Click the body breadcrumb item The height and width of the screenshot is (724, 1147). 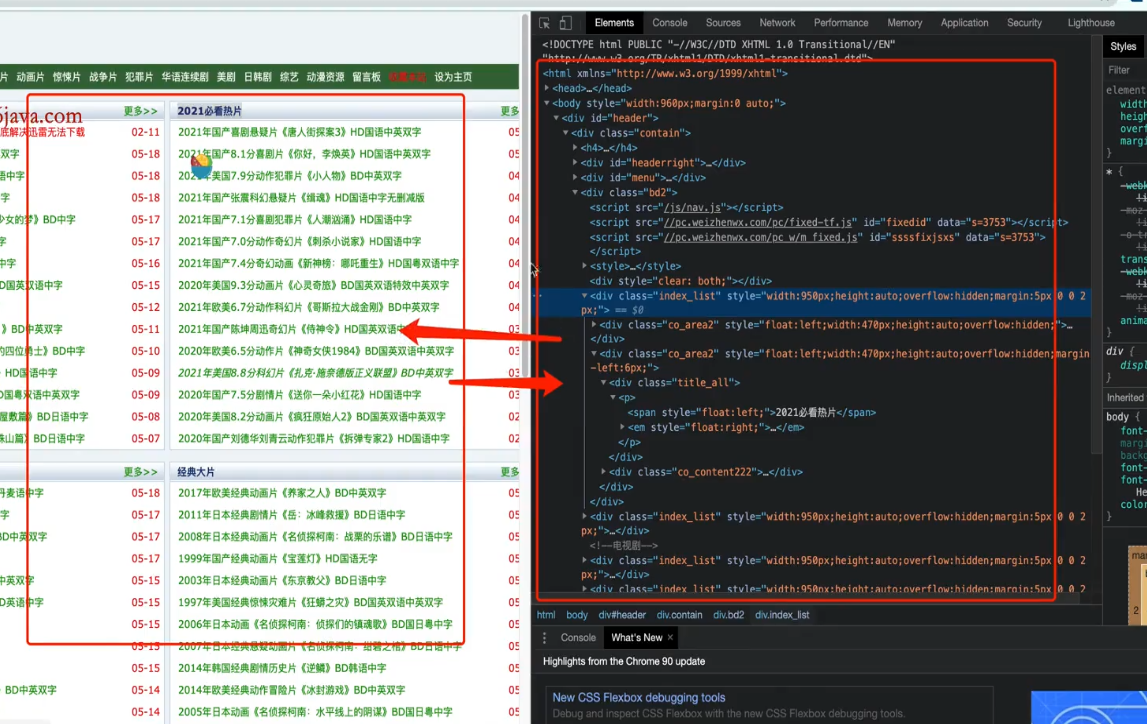pos(577,615)
